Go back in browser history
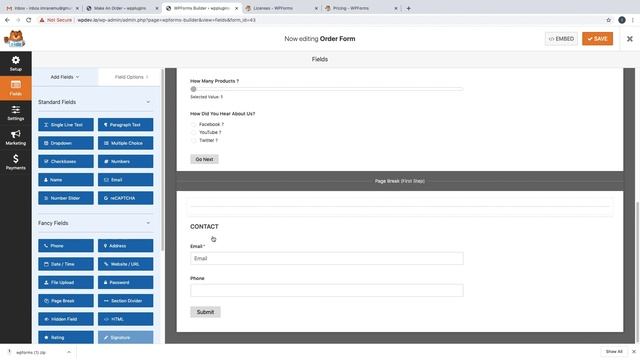Screen dimensions: 640x360 [x=7, y=20]
